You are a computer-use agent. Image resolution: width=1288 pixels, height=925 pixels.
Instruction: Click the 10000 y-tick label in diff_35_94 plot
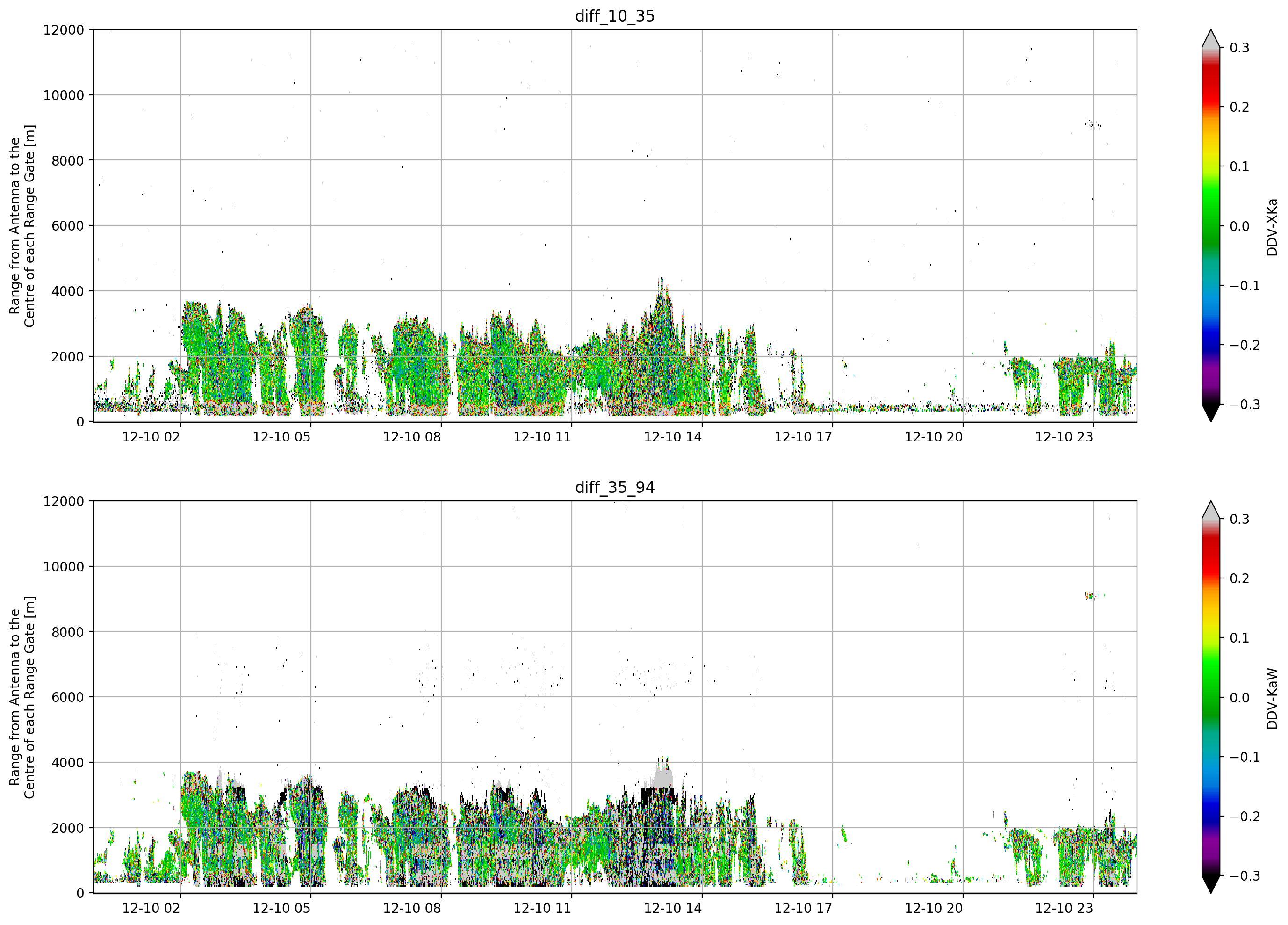[x=64, y=566]
